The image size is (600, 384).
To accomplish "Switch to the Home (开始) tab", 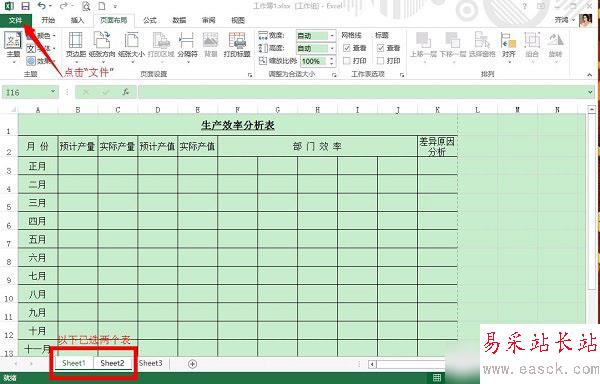I will click(48, 20).
